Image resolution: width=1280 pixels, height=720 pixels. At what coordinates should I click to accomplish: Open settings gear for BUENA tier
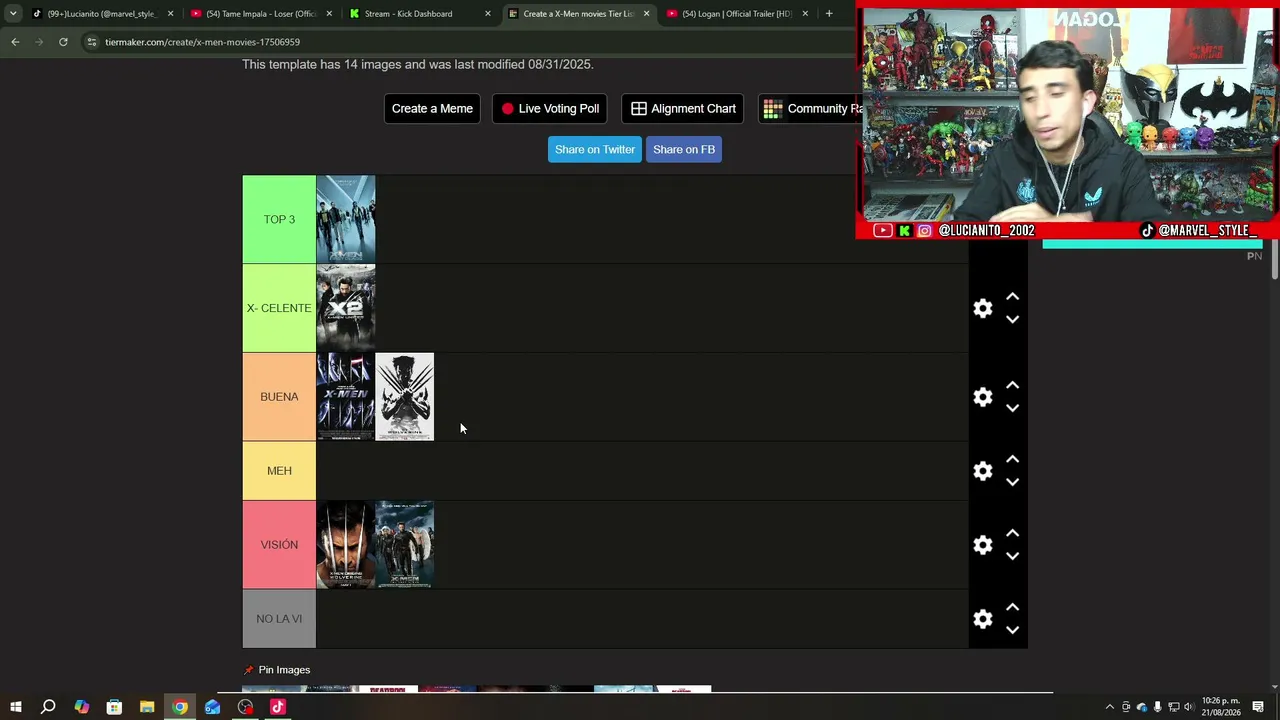tap(983, 397)
